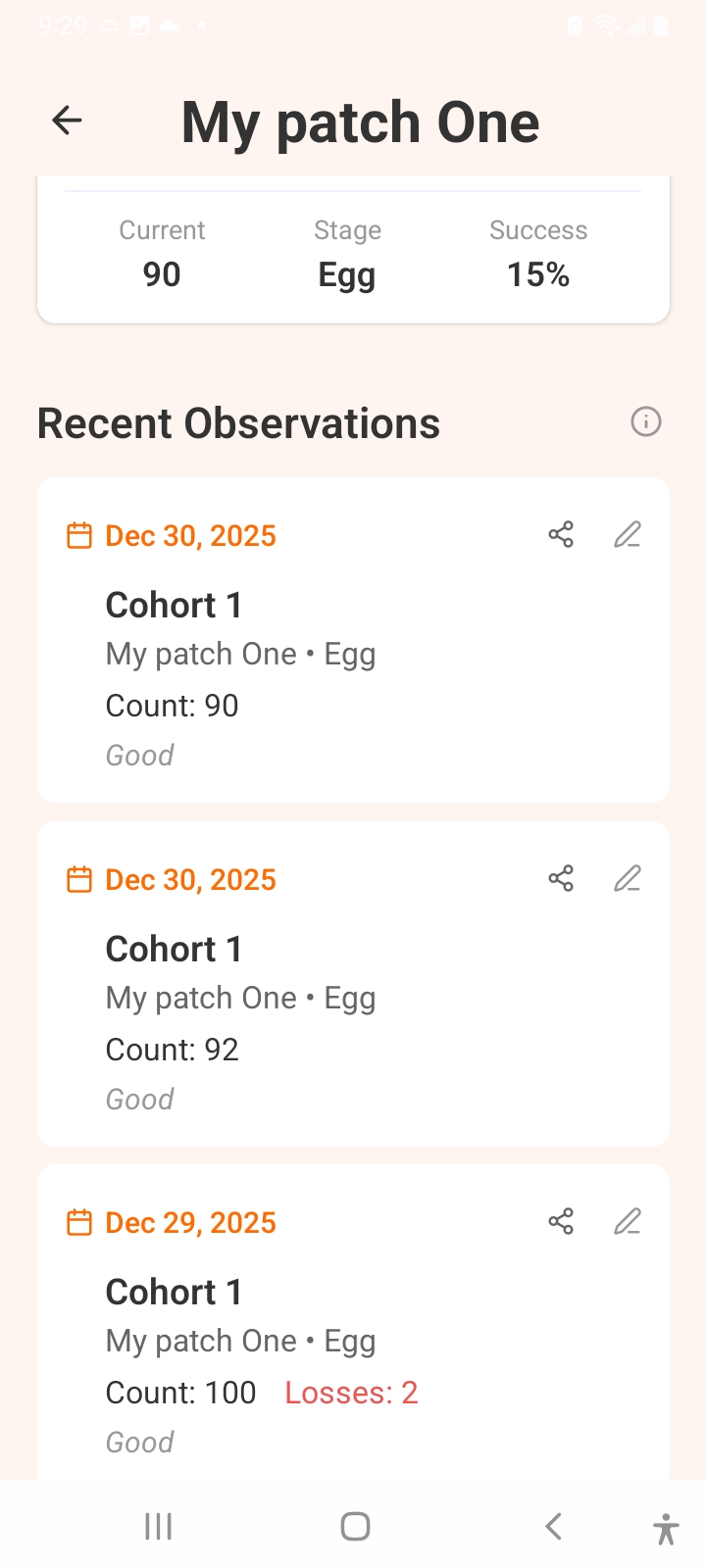Open Android recent apps button
Image resolution: width=706 pixels, height=1568 pixels.
158,1526
